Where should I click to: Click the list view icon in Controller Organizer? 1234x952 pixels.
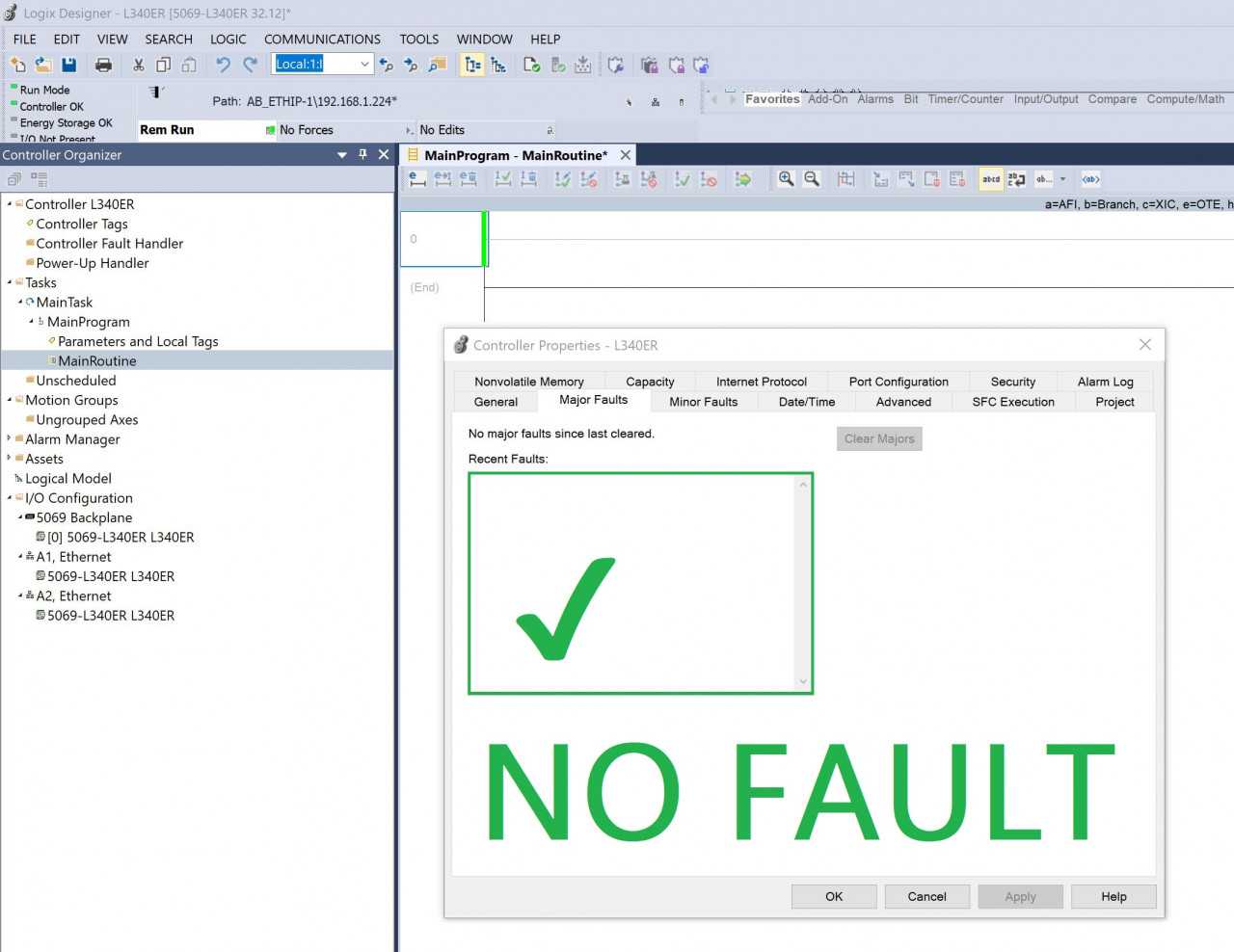39,179
